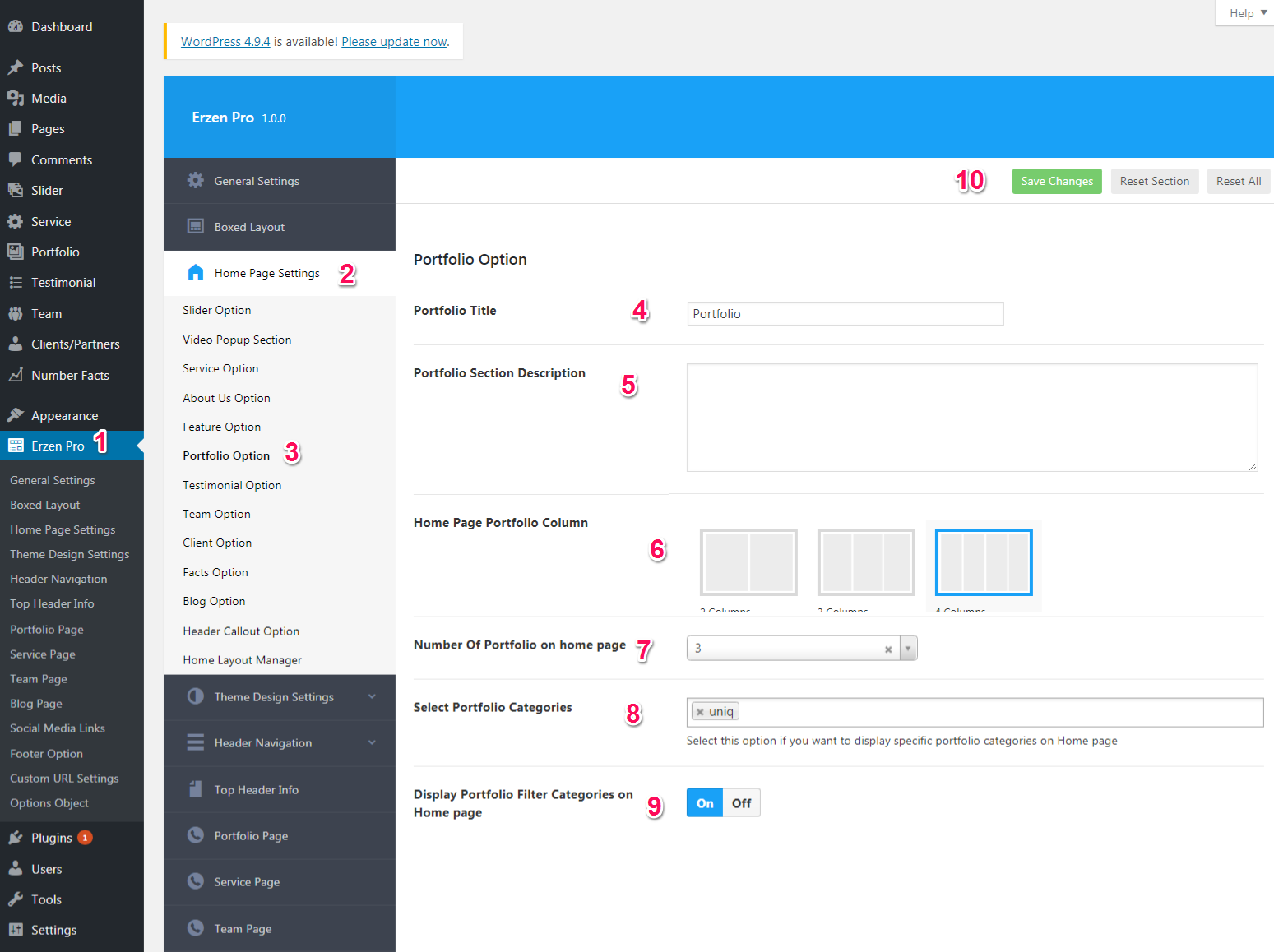
Task: Click the Plugins plug icon
Action: point(16,838)
